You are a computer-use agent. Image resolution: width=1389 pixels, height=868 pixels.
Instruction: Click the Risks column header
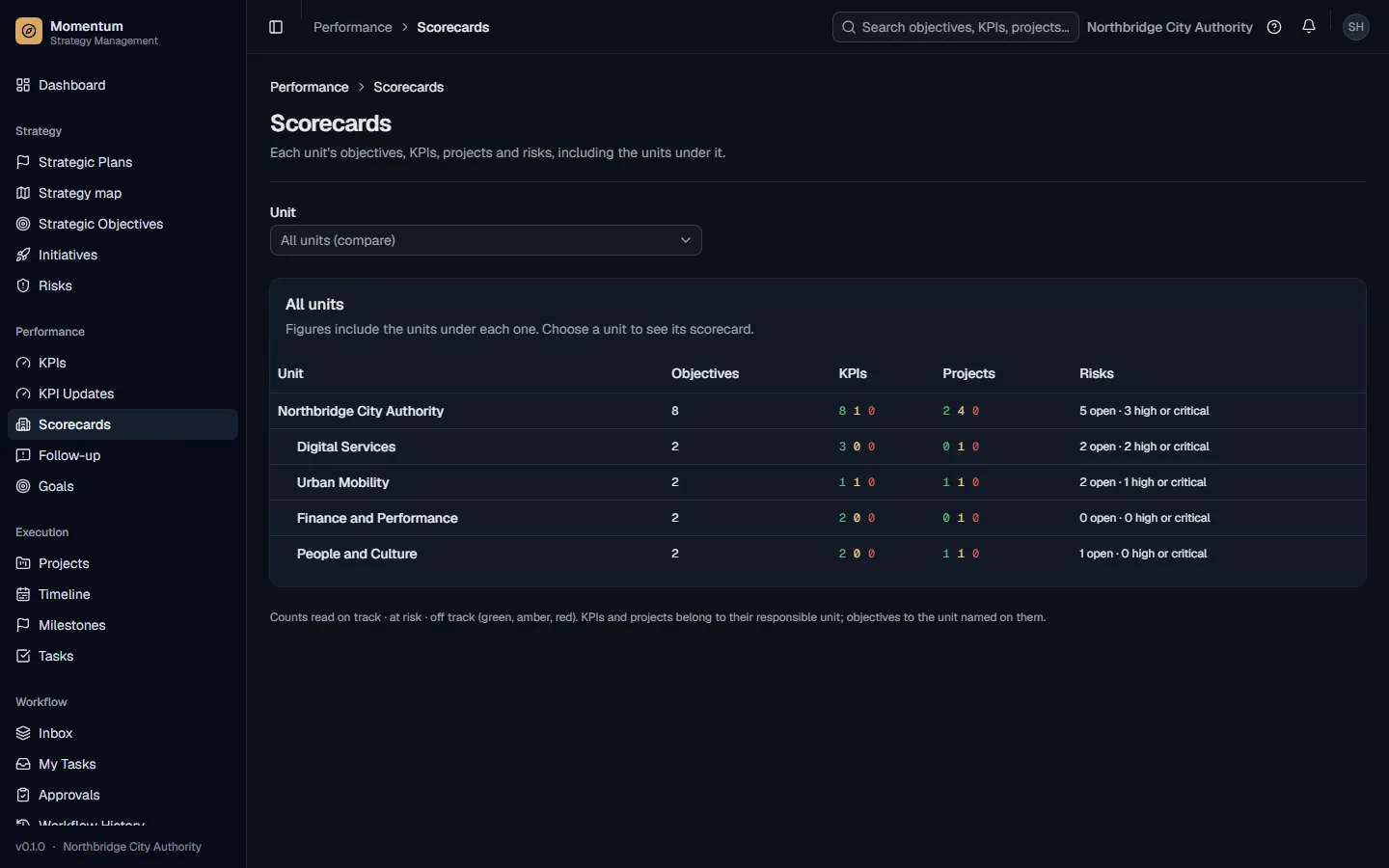[x=1097, y=373]
